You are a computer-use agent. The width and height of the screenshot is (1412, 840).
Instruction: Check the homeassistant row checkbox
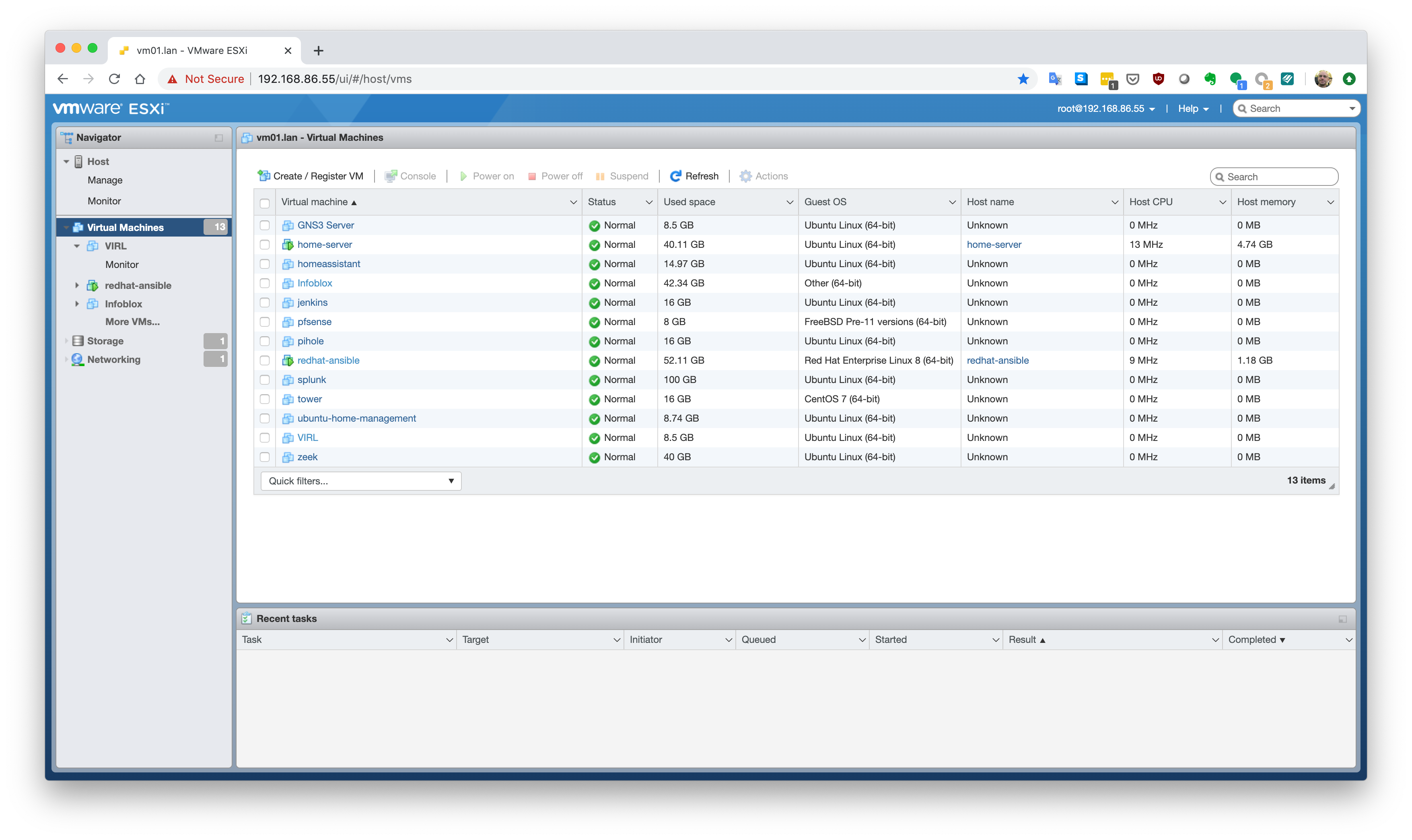pyautogui.click(x=265, y=264)
